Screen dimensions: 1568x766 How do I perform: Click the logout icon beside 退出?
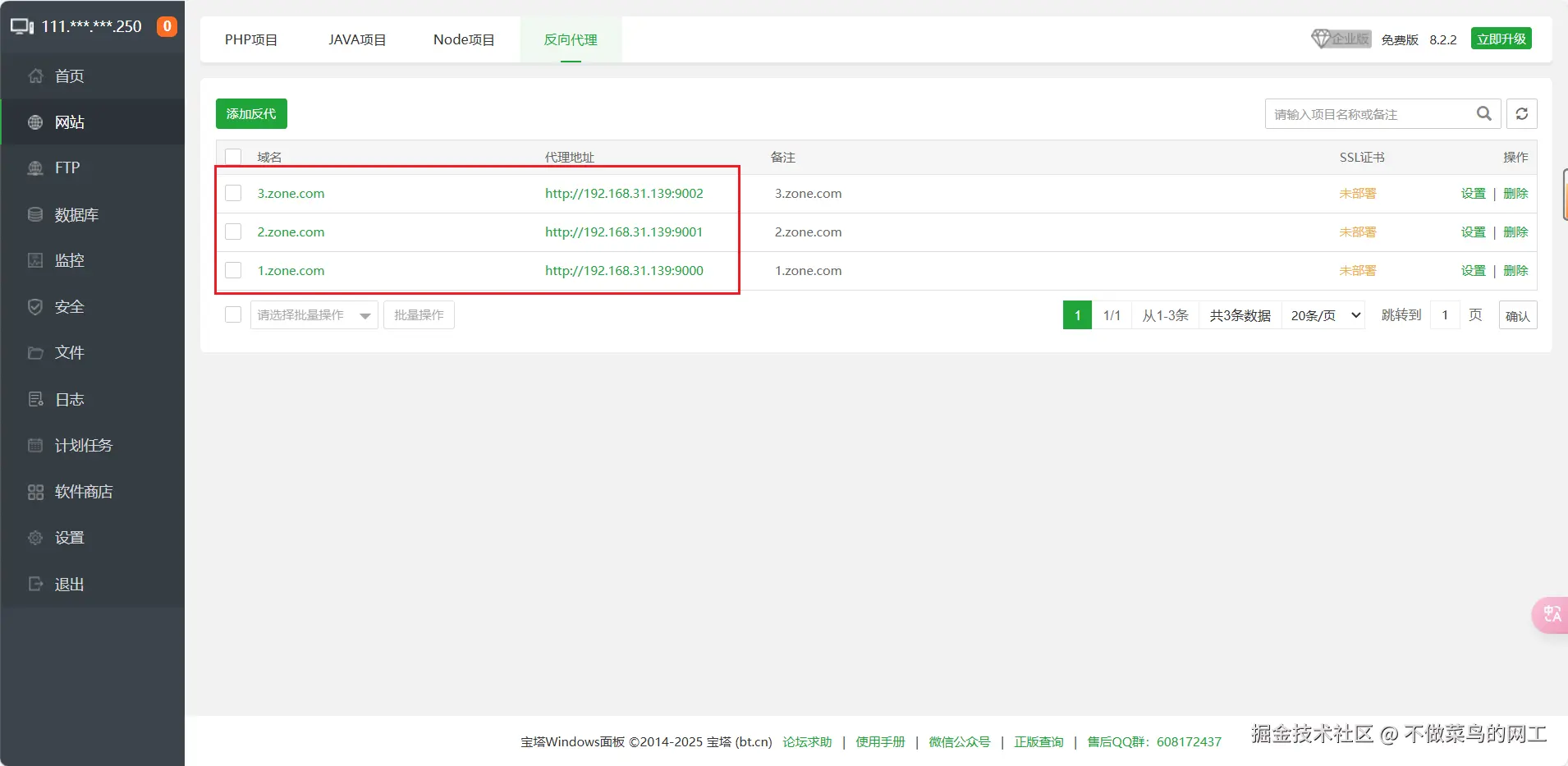35,585
